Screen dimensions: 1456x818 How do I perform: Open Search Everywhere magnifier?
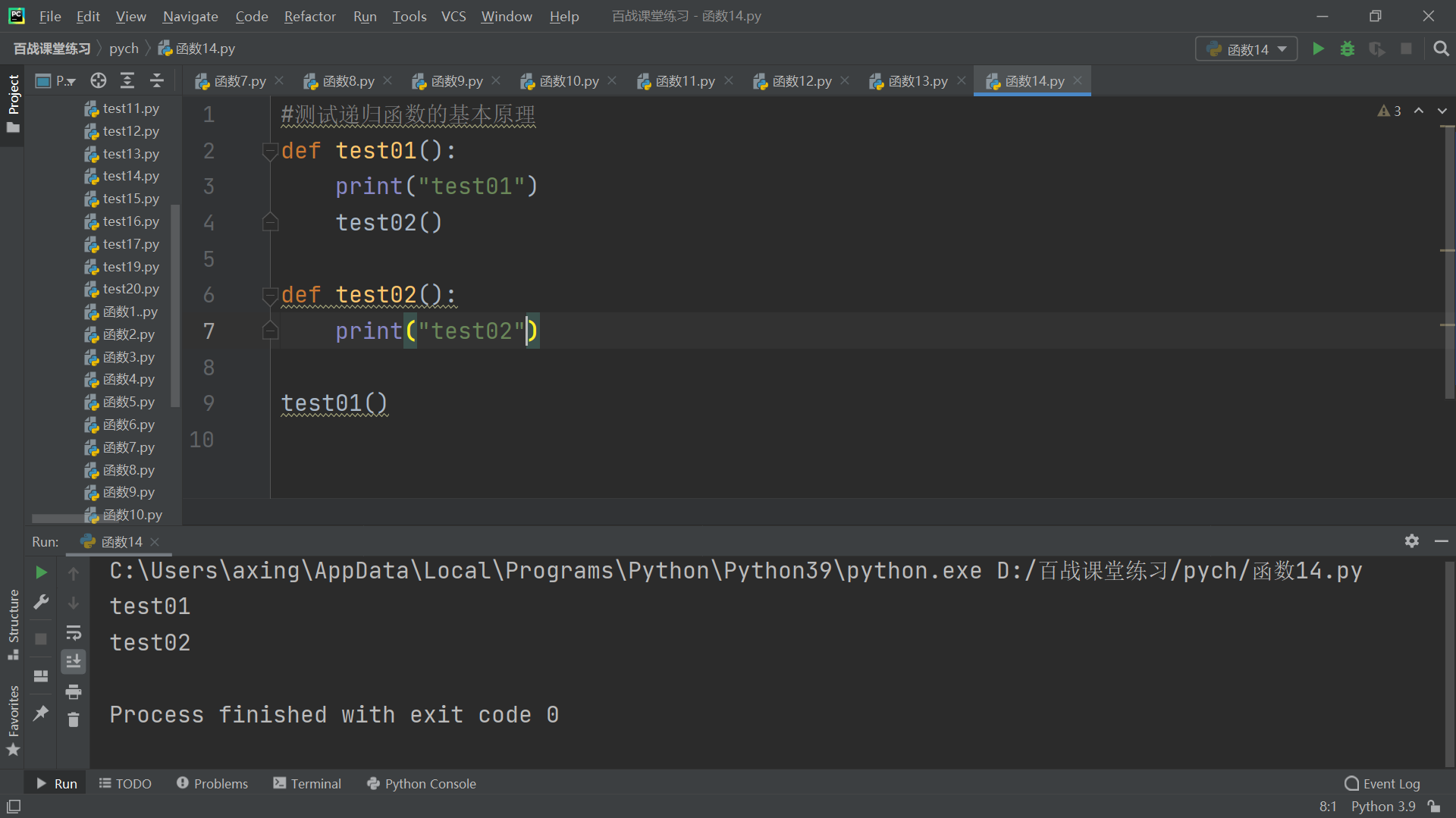[x=1441, y=49]
